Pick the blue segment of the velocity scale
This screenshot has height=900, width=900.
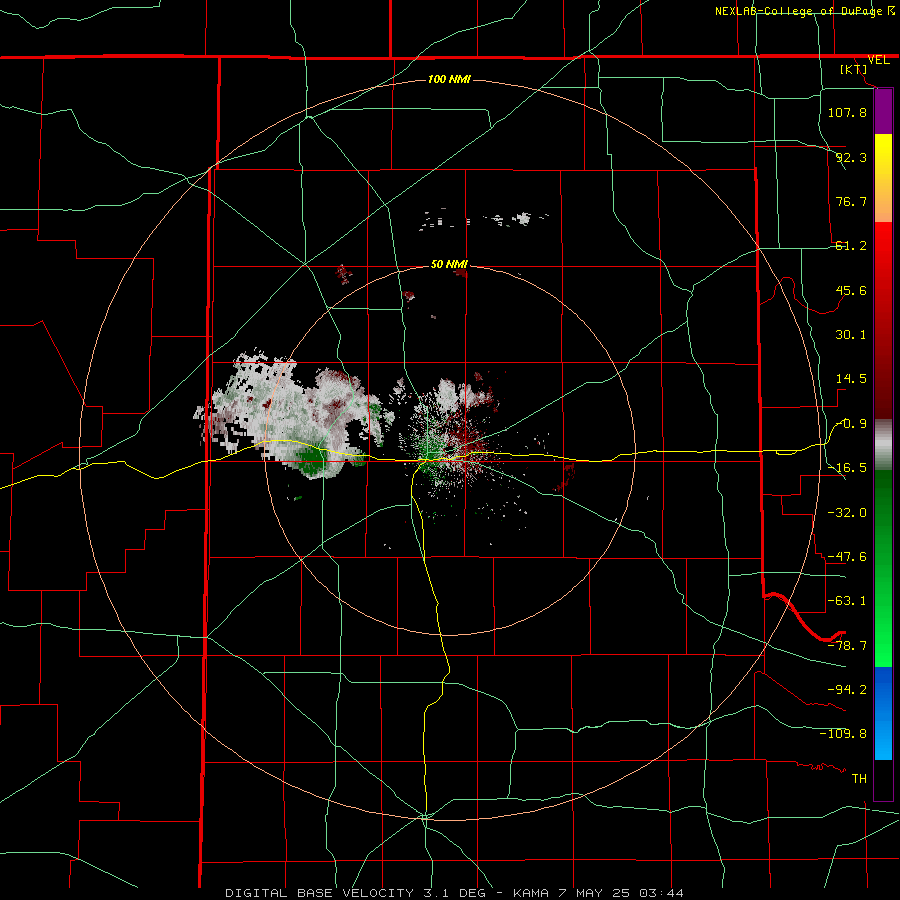883,713
